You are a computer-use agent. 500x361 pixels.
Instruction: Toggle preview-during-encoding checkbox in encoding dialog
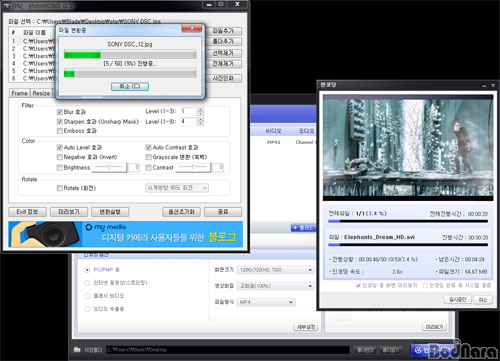pos(358,286)
